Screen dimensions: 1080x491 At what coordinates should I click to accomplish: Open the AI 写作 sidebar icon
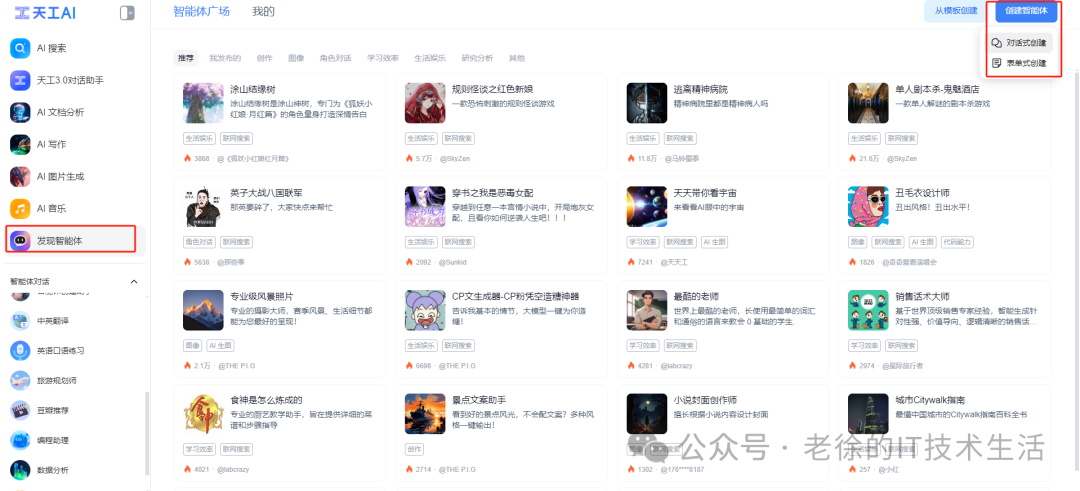click(20, 144)
